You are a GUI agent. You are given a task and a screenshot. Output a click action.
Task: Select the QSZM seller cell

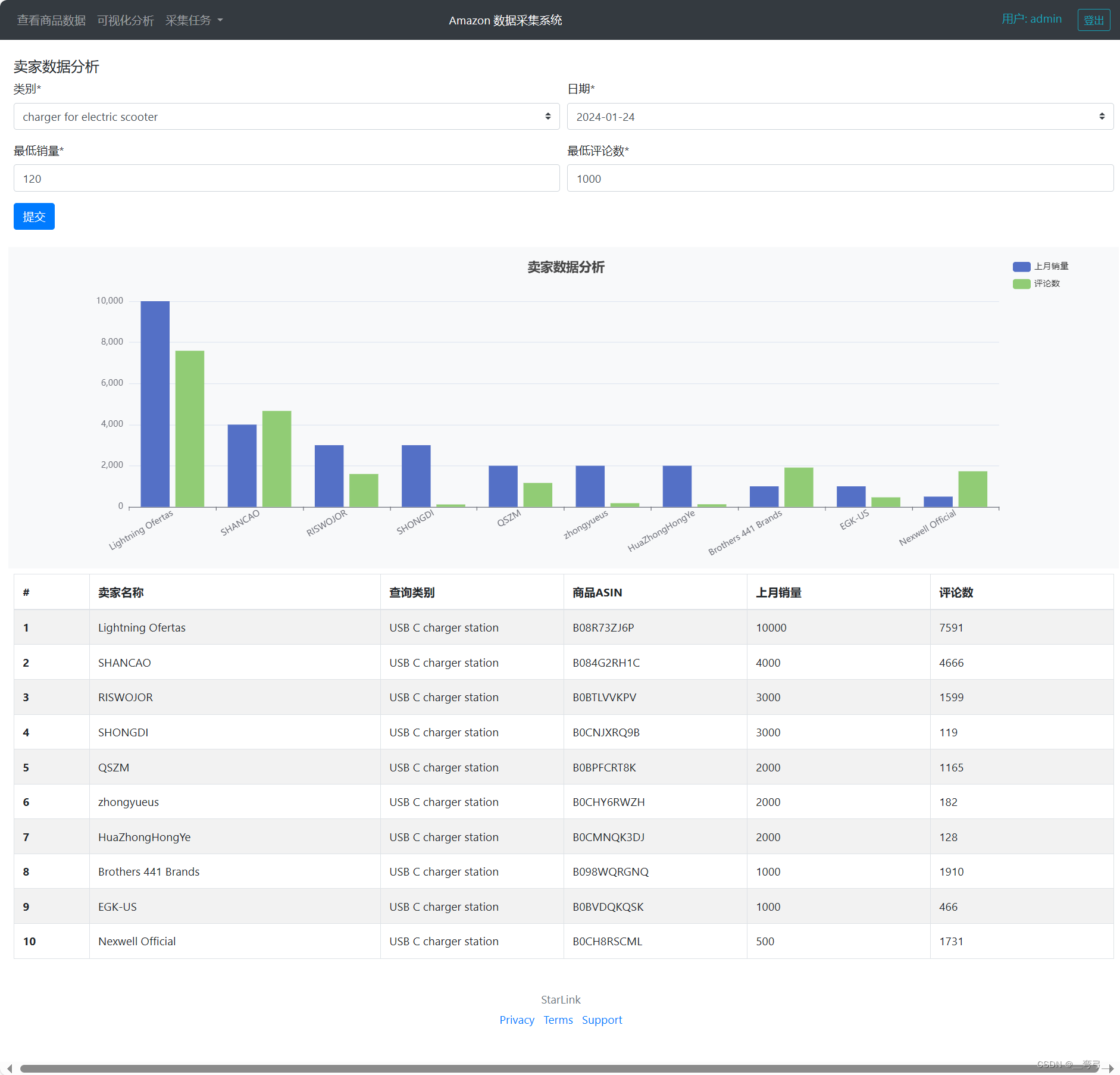coord(234,767)
